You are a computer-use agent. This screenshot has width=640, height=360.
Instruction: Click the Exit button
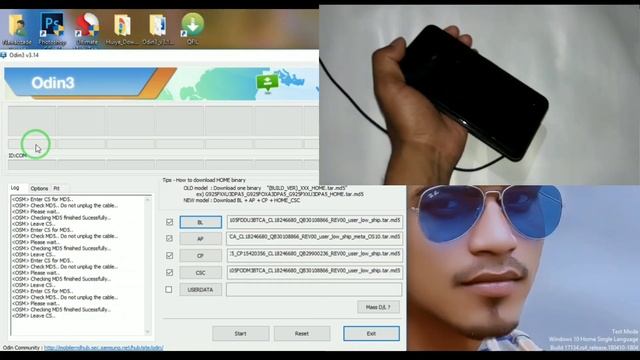[371, 333]
